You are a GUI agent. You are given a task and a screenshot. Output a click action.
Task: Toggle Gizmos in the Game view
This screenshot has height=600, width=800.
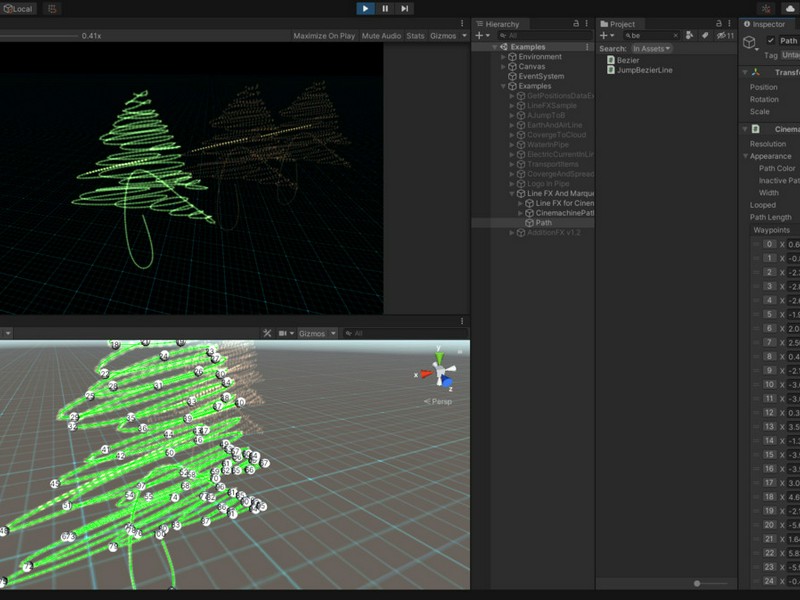pos(443,36)
